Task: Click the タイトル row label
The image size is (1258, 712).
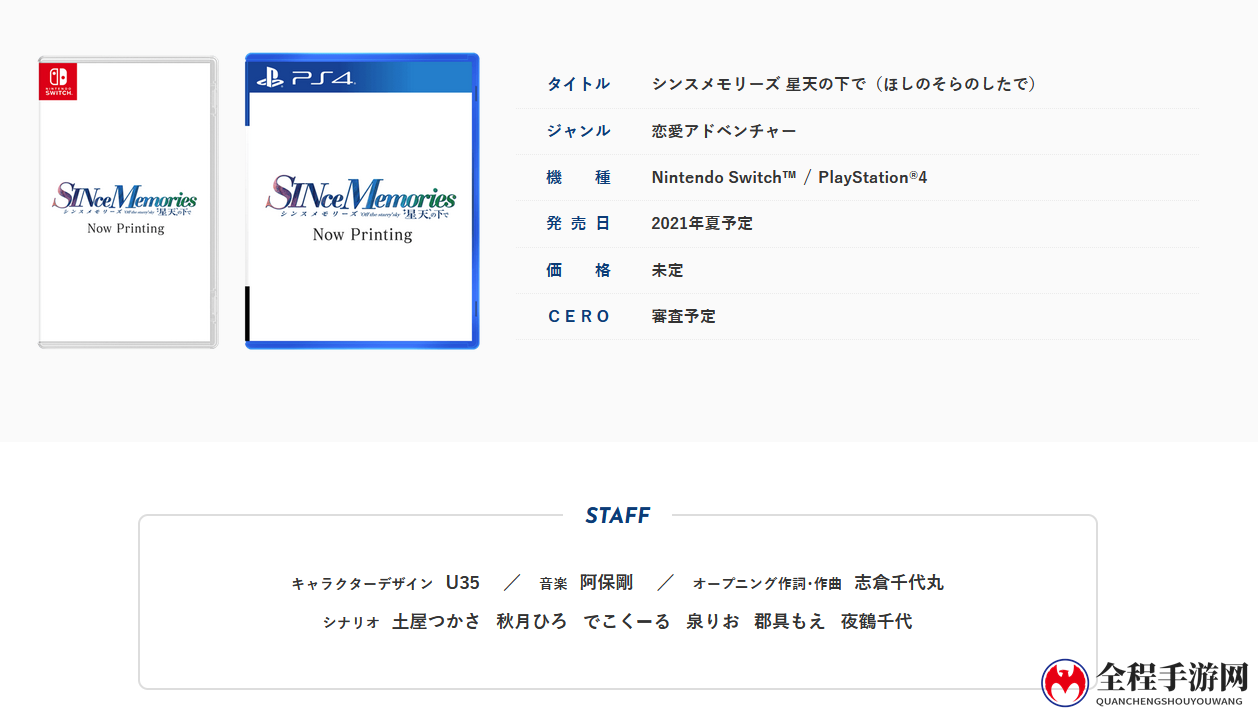Action: click(x=578, y=84)
